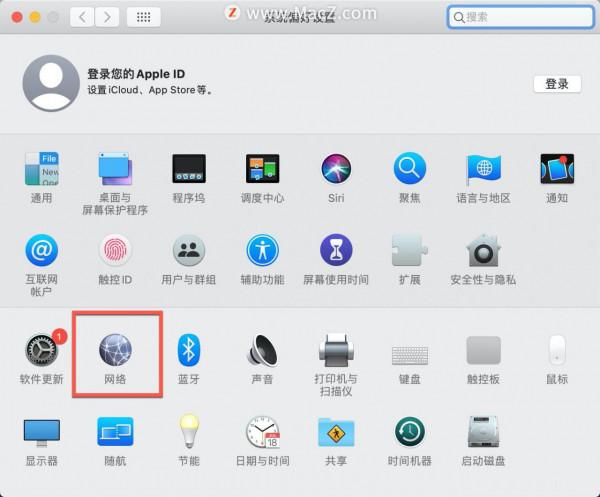
Task: Open the 共享 Sharing preferences
Action: tap(336, 432)
